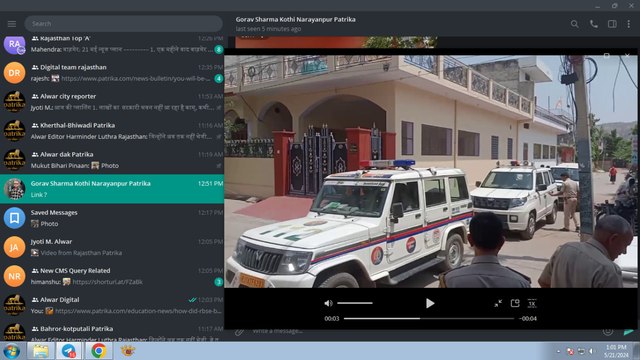Screen dimensions: 640x360
Task: Open Saved Messages chat
Action: point(112,218)
